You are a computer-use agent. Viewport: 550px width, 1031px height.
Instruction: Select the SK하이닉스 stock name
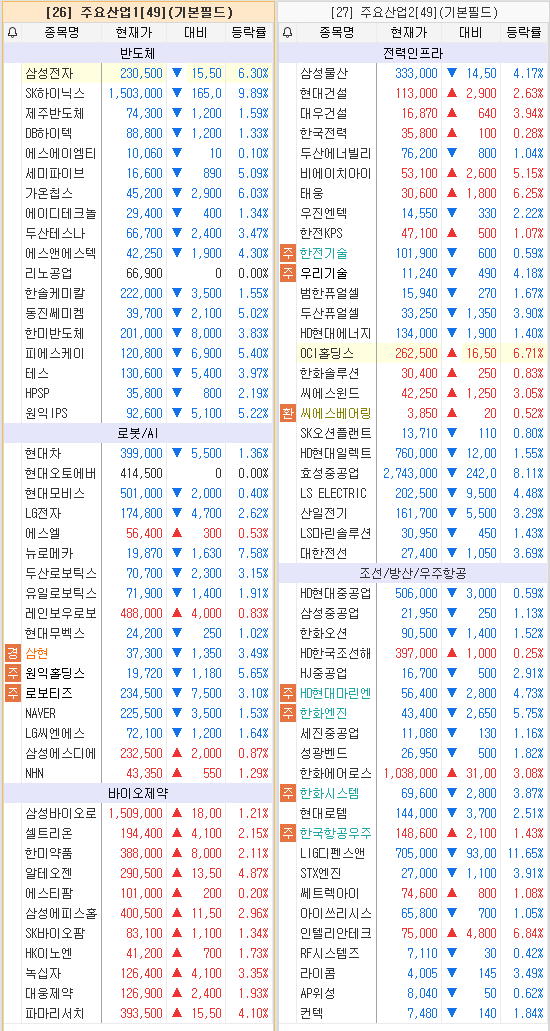(55, 93)
